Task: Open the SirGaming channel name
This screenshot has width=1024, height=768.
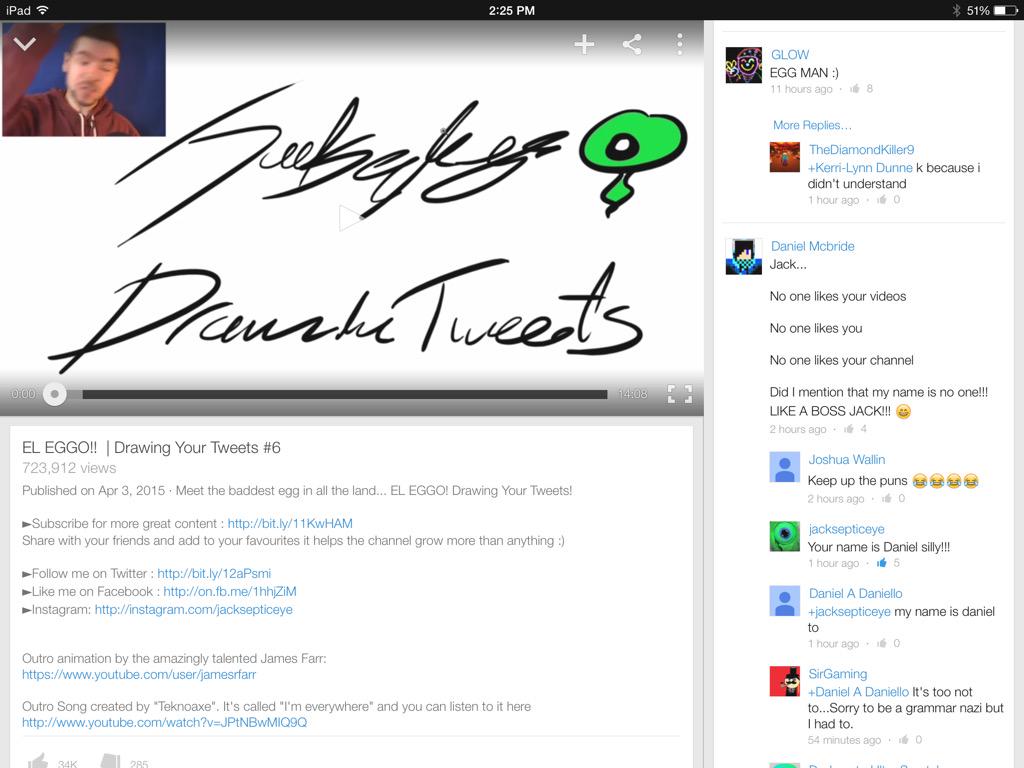Action: pyautogui.click(x=838, y=674)
